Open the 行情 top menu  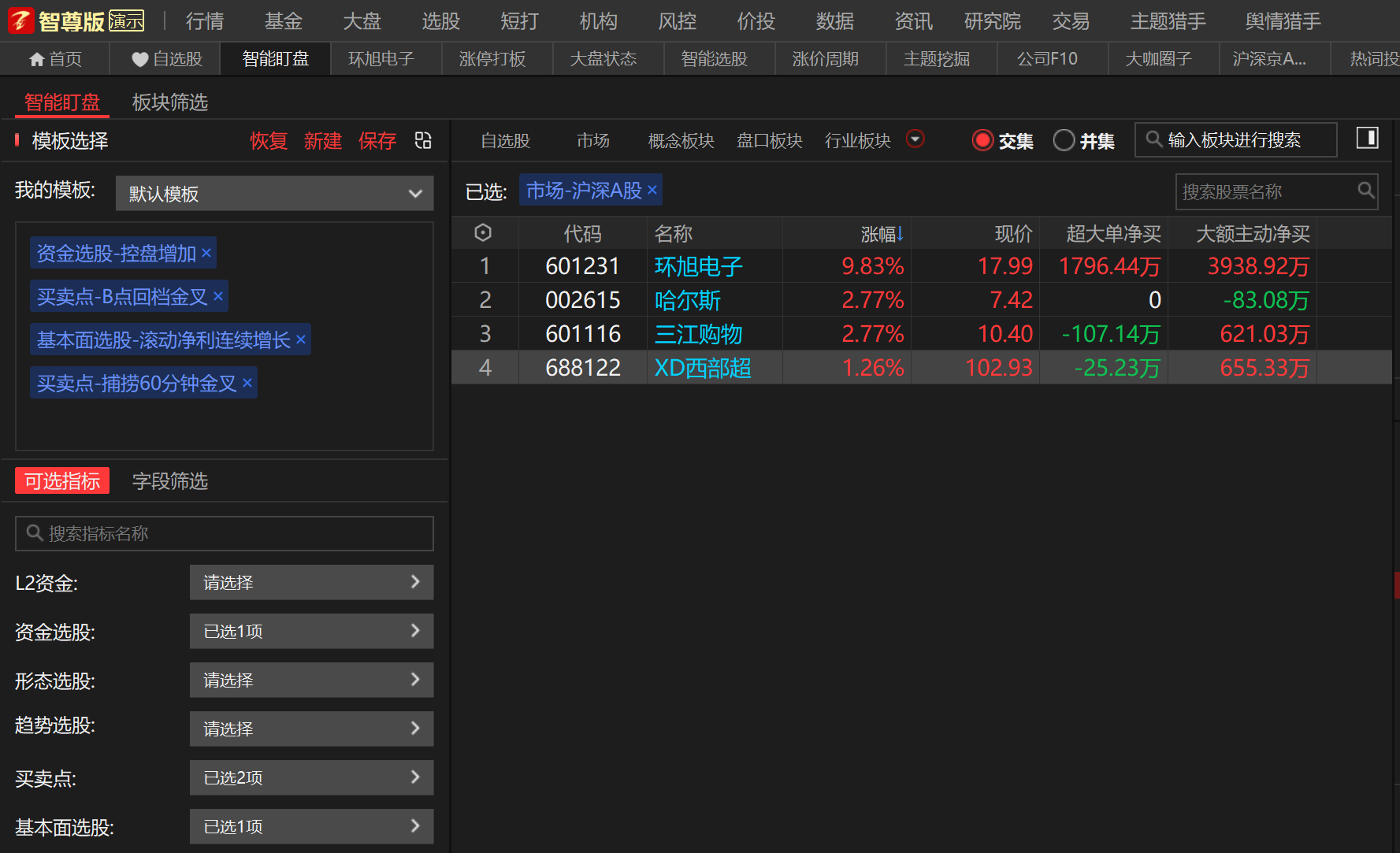point(205,21)
